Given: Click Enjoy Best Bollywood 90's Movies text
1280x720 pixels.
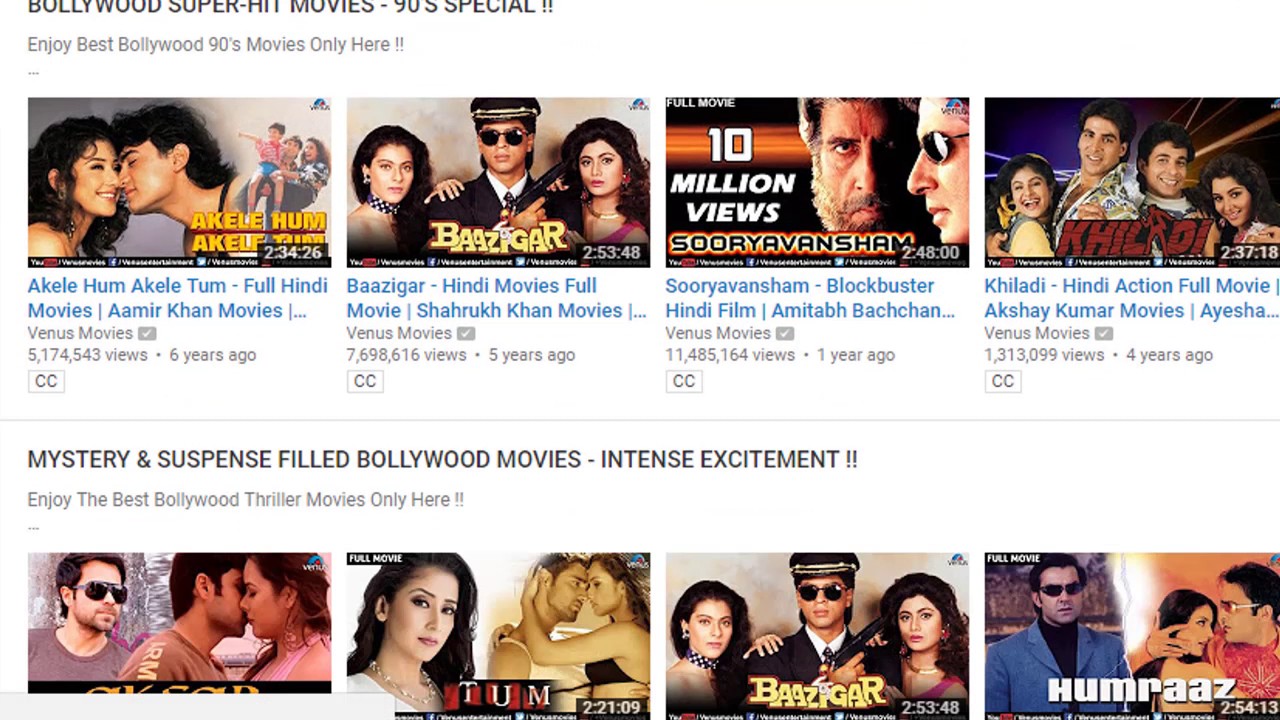Looking at the screenshot, I should [216, 45].
